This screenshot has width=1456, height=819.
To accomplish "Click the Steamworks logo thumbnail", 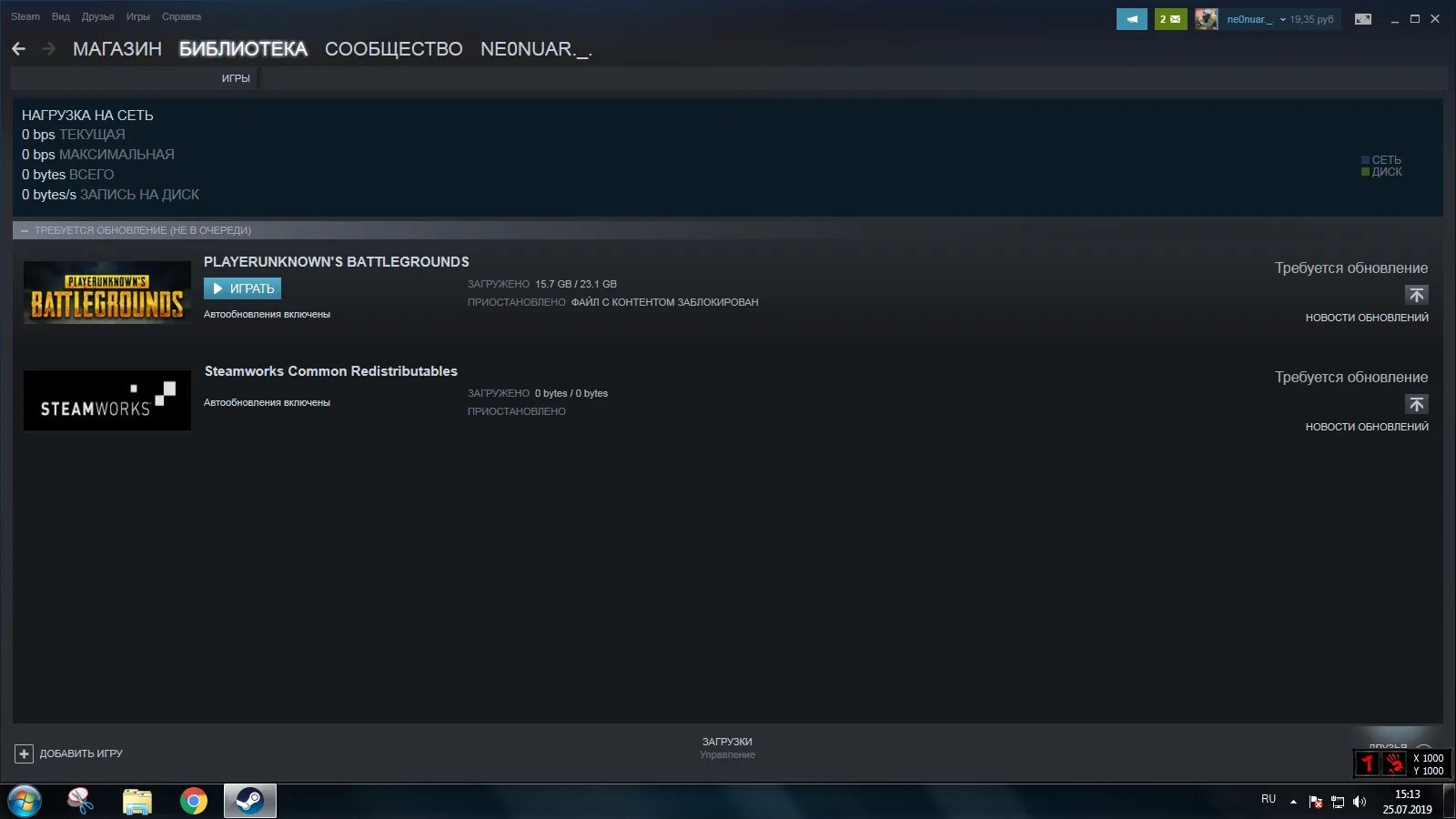I will click(x=107, y=400).
